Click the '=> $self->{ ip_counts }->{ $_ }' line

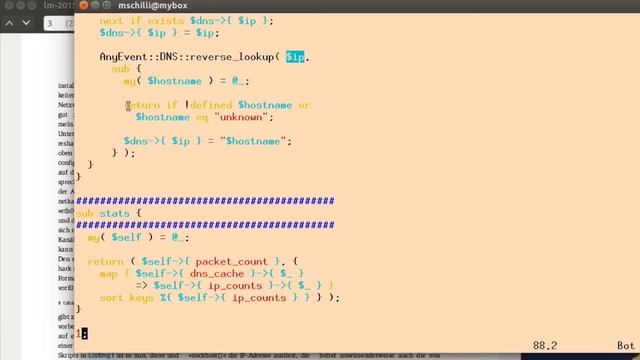coord(235,285)
